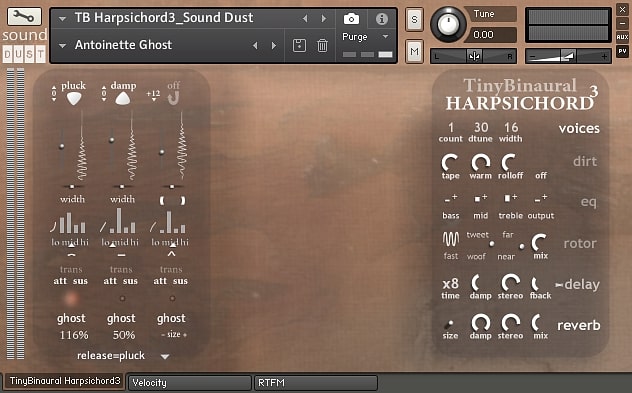Save the Antoinette Ghost snapshot
This screenshot has width=632, height=393.
[299, 45]
